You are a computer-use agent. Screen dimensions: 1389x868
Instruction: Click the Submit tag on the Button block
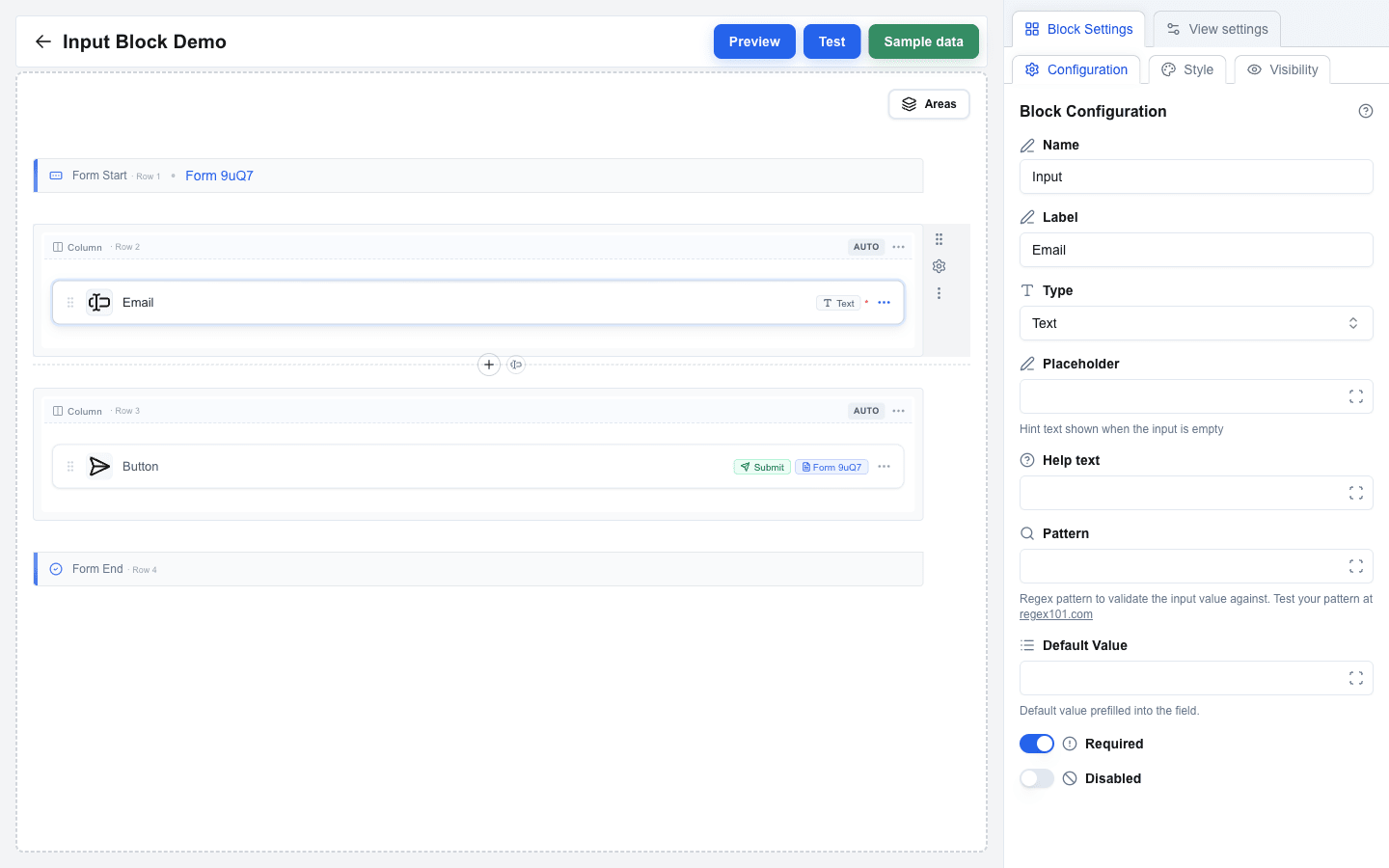pyautogui.click(x=762, y=467)
